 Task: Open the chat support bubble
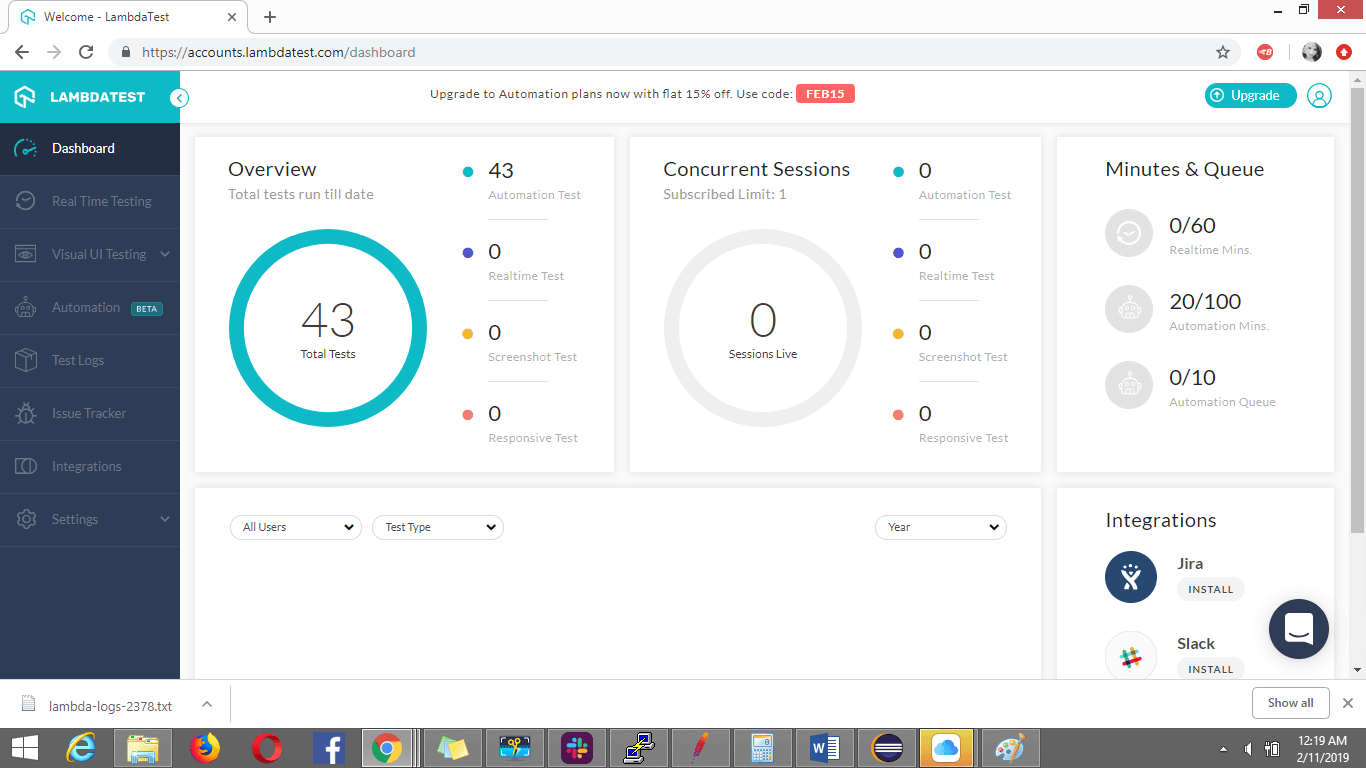1298,629
